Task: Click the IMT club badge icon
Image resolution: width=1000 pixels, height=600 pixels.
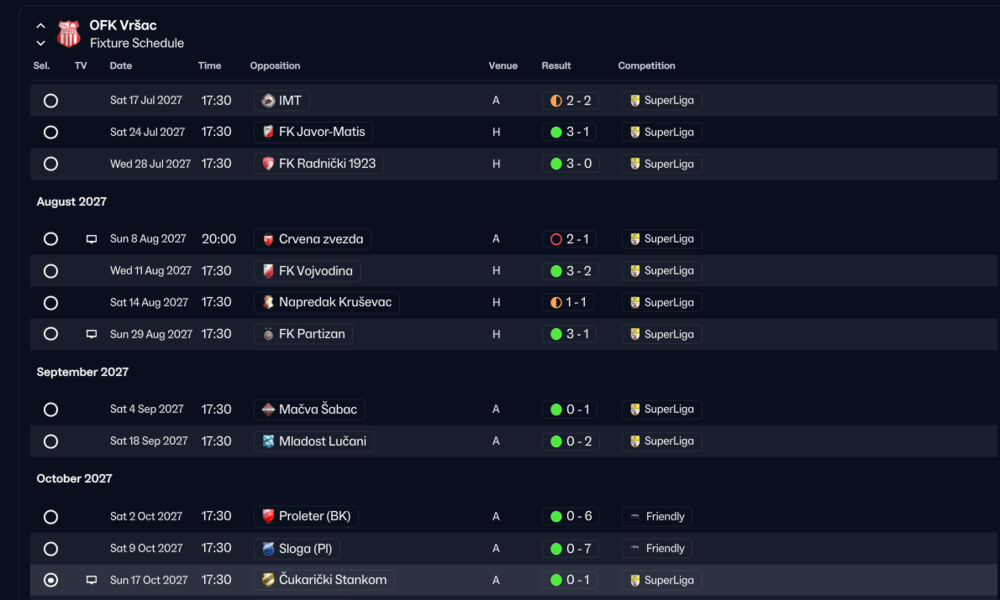Action: (x=268, y=101)
